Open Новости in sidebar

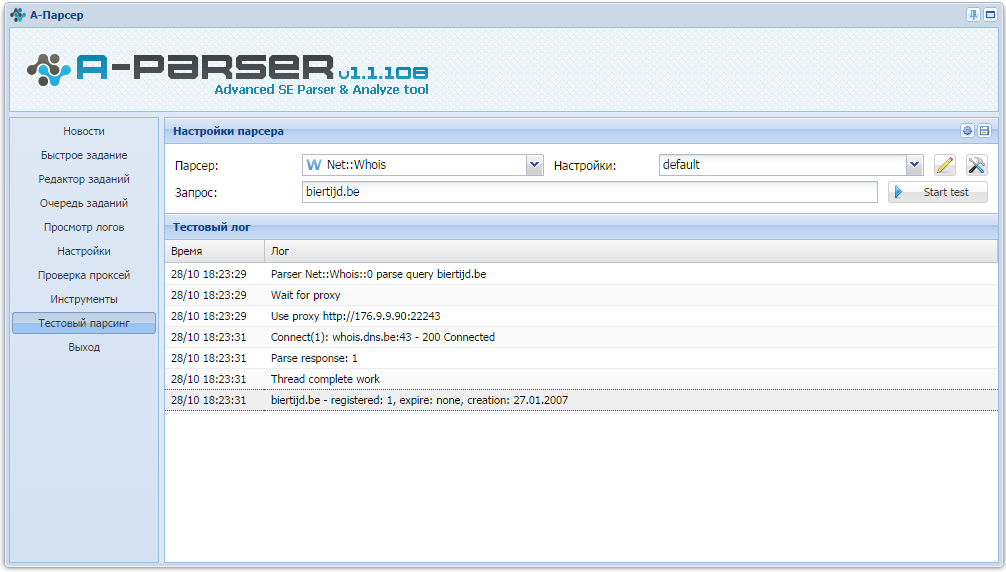[84, 131]
